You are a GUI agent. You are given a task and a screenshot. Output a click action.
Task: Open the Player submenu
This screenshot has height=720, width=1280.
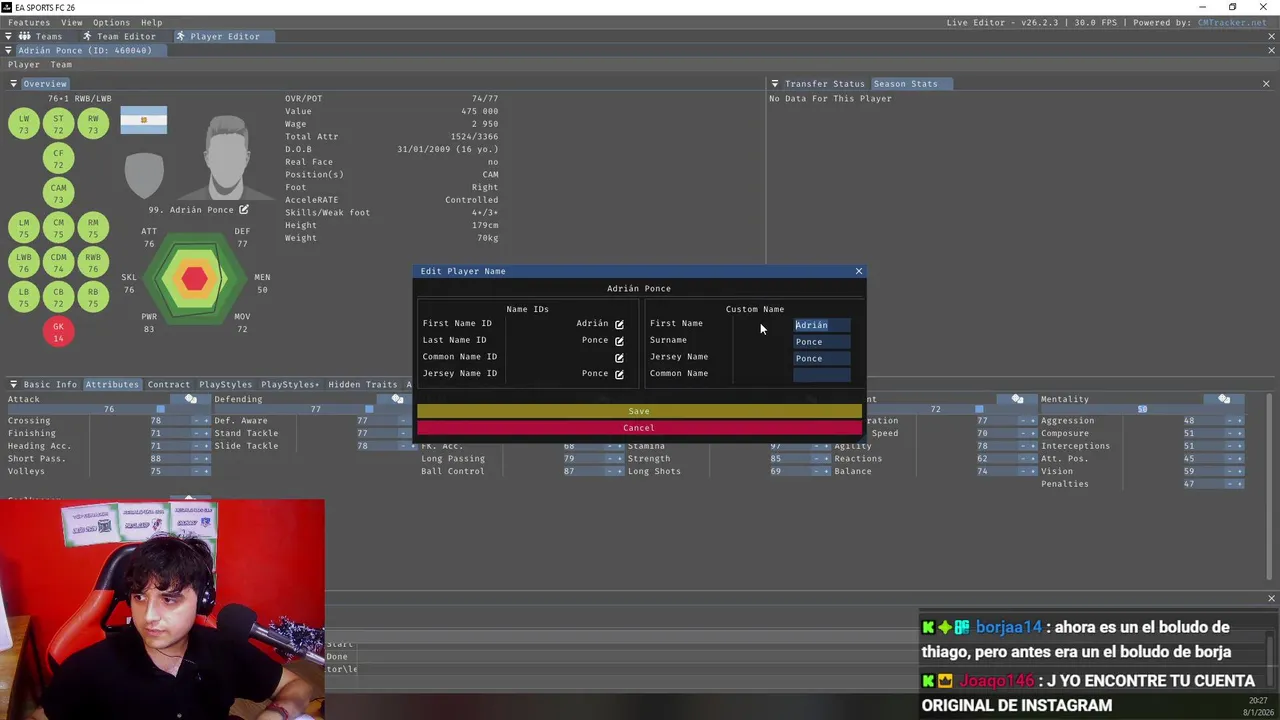[24, 65]
